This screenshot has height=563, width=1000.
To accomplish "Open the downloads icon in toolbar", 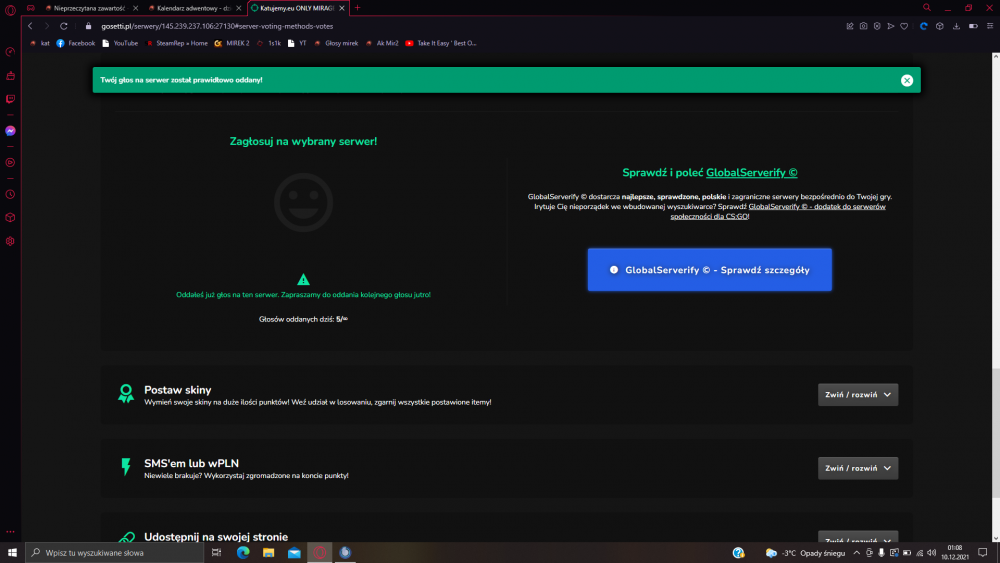I will (x=956, y=26).
